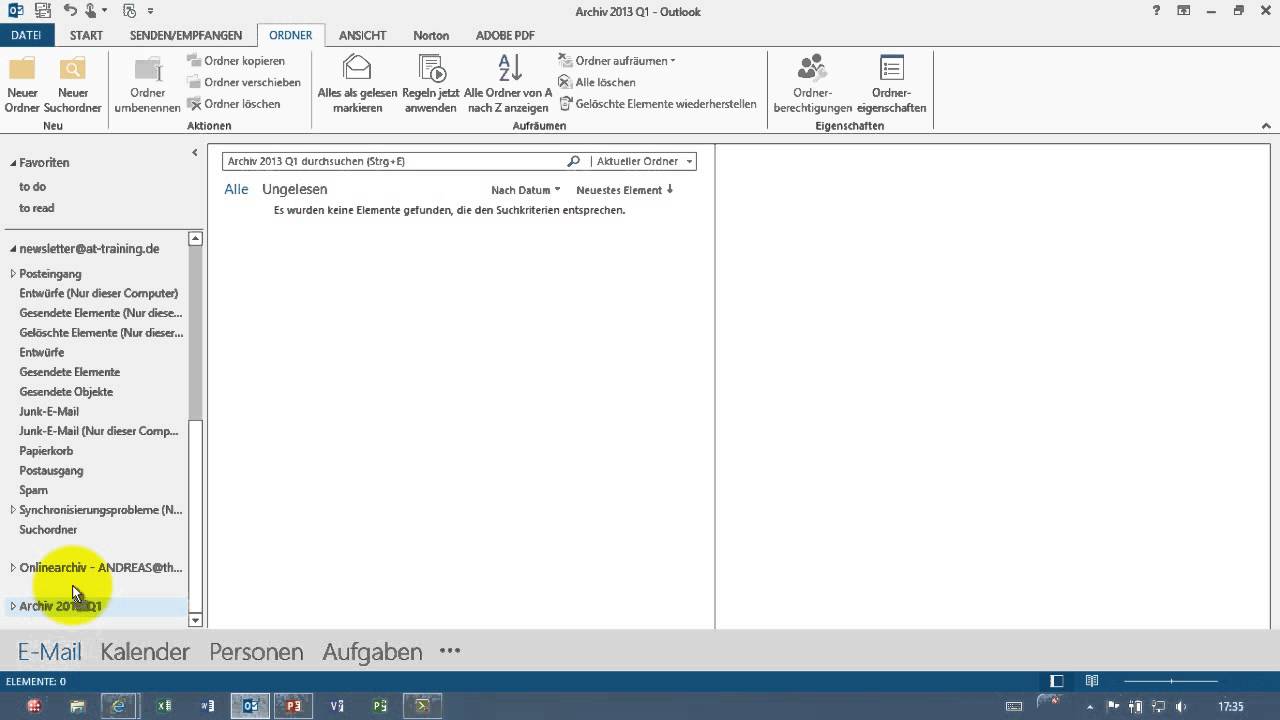The image size is (1280, 720).
Task: Switch to the SENDEN/EMPFANGEN tab
Action: click(x=186, y=35)
